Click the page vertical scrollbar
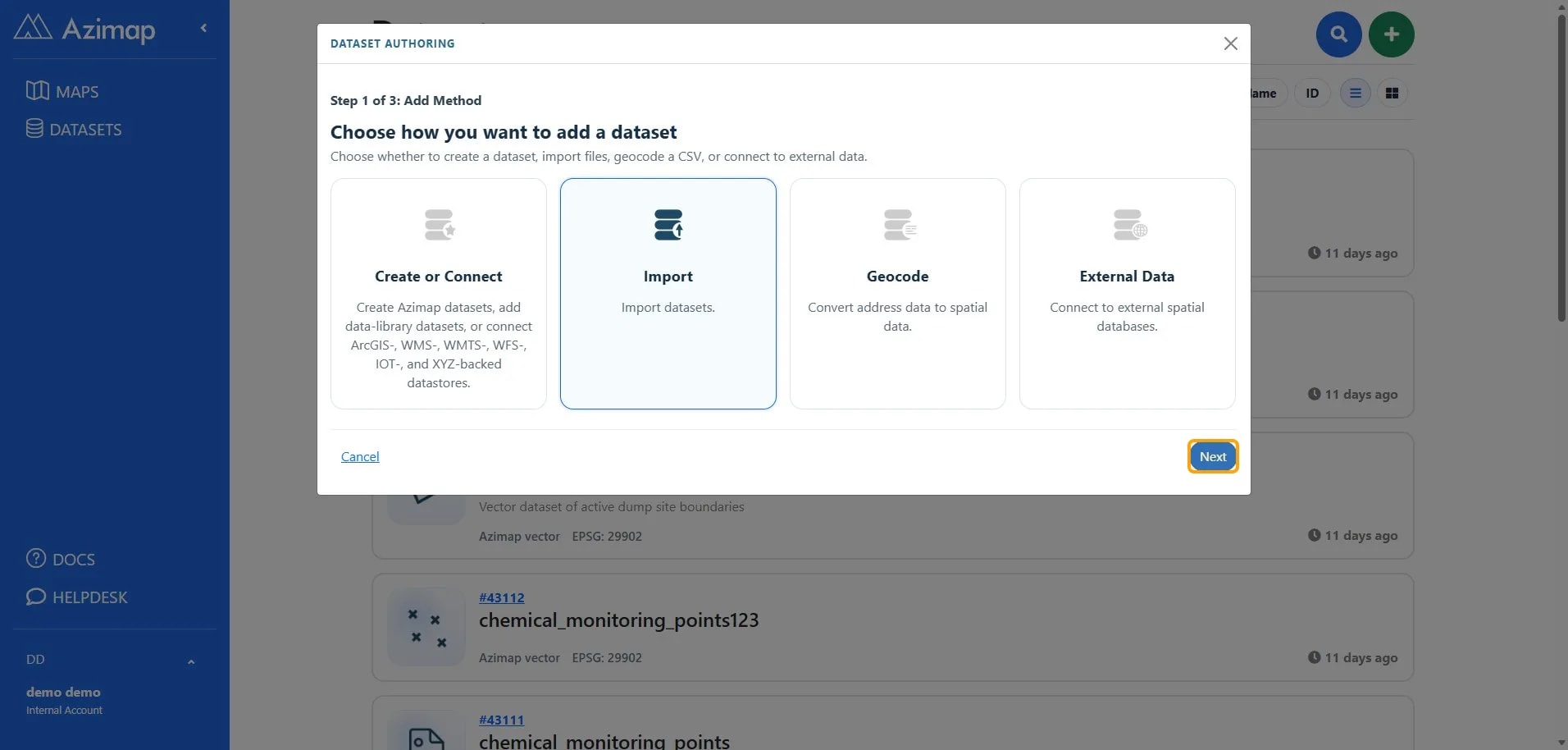Viewport: 1568px width, 750px height. click(x=1561, y=164)
